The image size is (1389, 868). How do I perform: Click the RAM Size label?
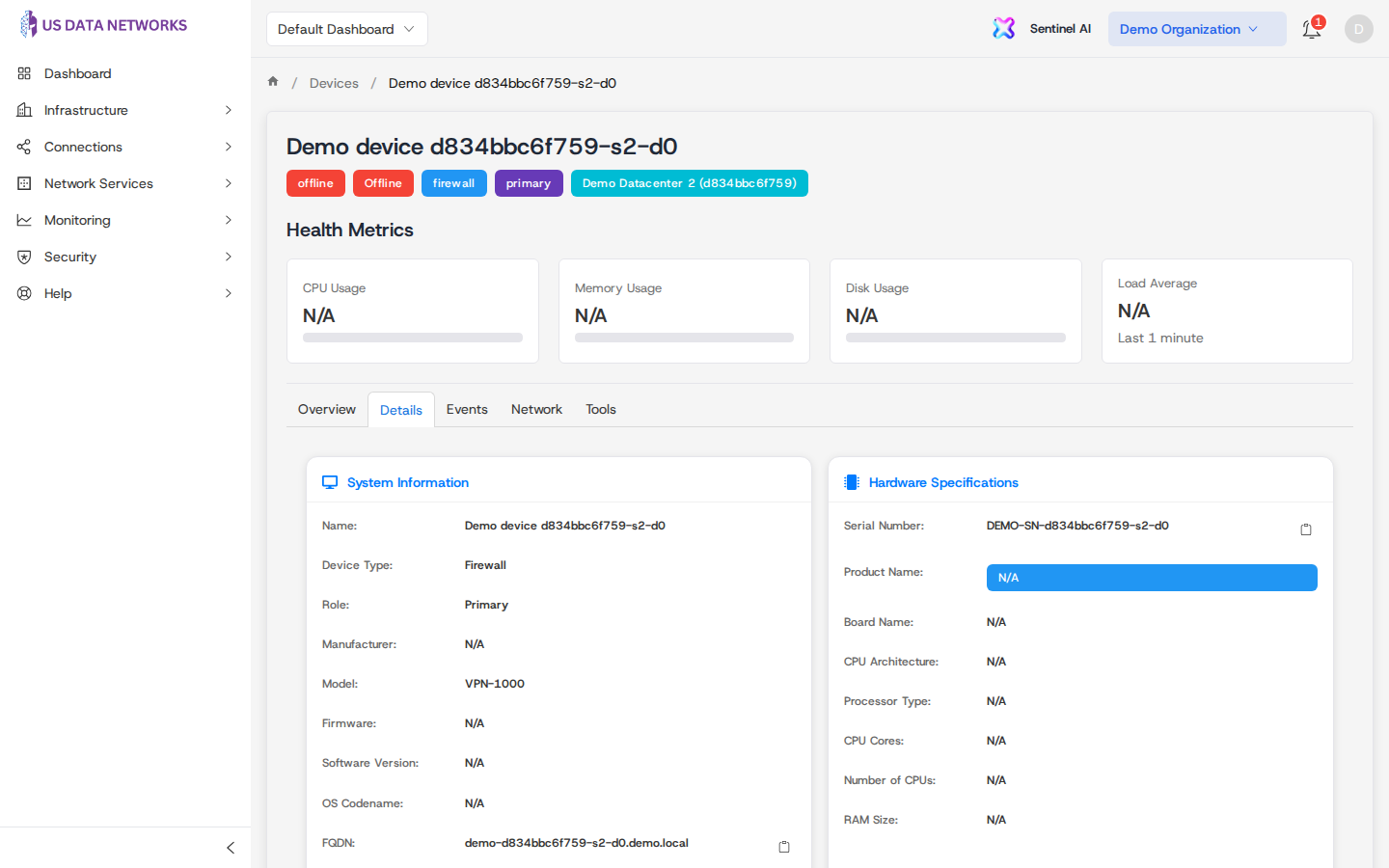click(x=871, y=820)
